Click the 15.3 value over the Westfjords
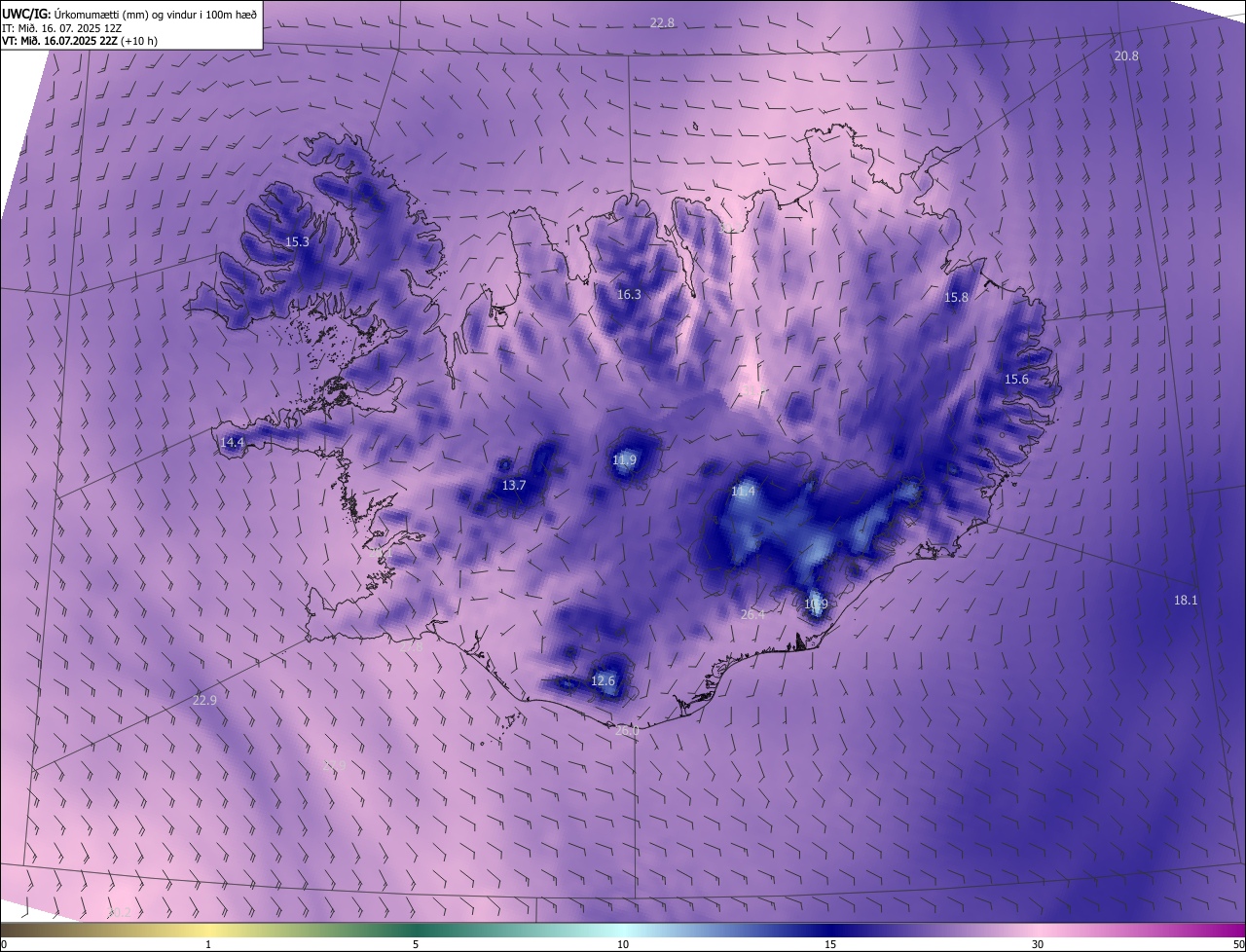This screenshot has height=952, width=1246. pos(297,241)
